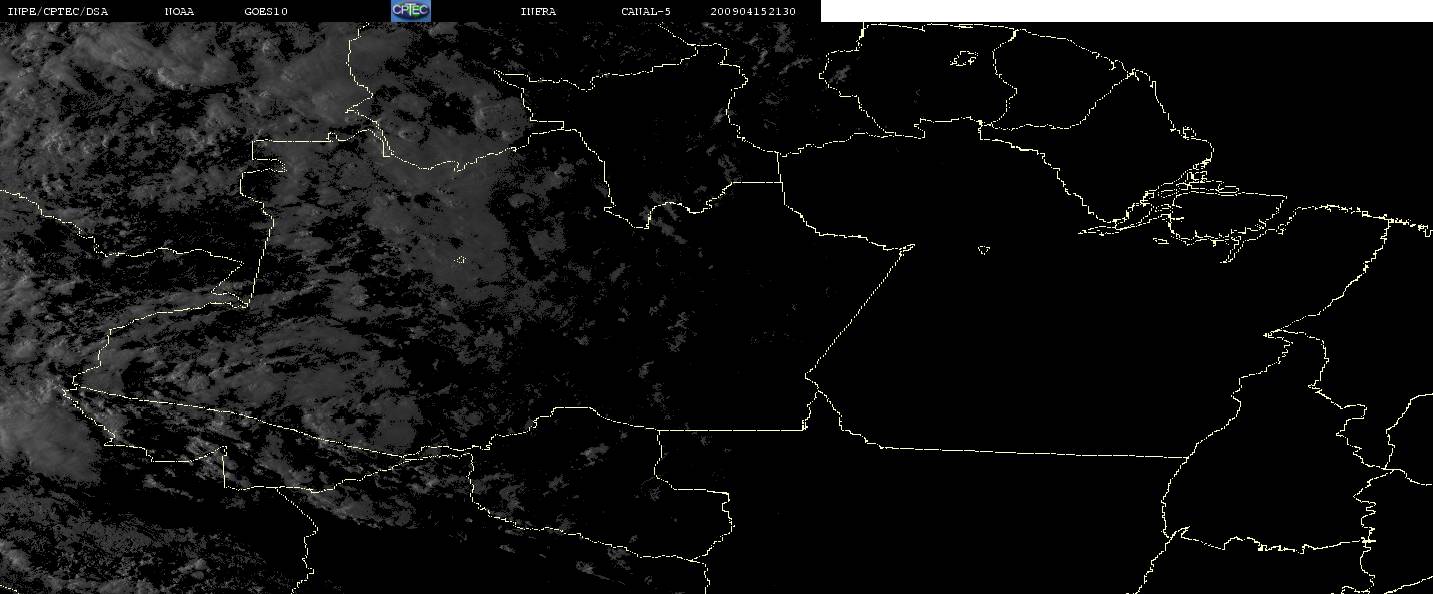
Task: Click the short horizontal border segment above the diagonal
Action: pyautogui.click(x=755, y=182)
